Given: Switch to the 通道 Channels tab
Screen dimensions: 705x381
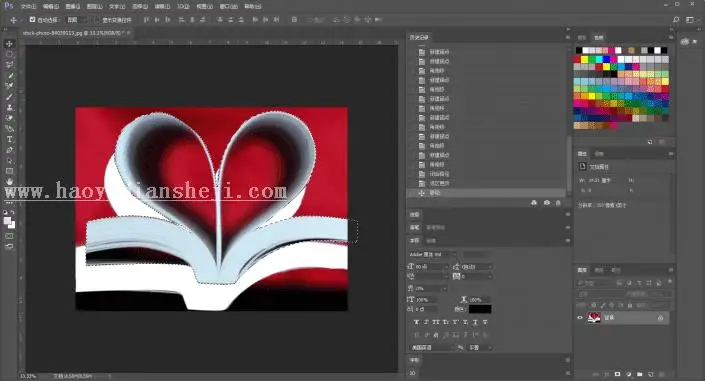Looking at the screenshot, I should 599,270.
